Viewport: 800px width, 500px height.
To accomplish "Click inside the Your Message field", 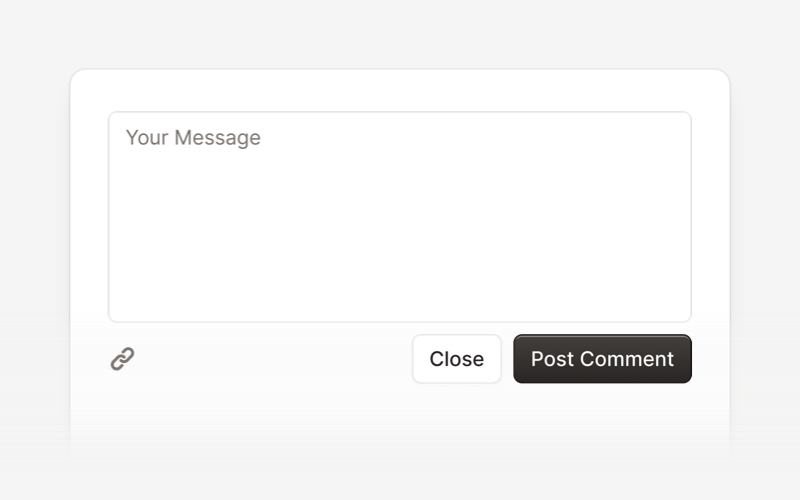I will click(400, 217).
